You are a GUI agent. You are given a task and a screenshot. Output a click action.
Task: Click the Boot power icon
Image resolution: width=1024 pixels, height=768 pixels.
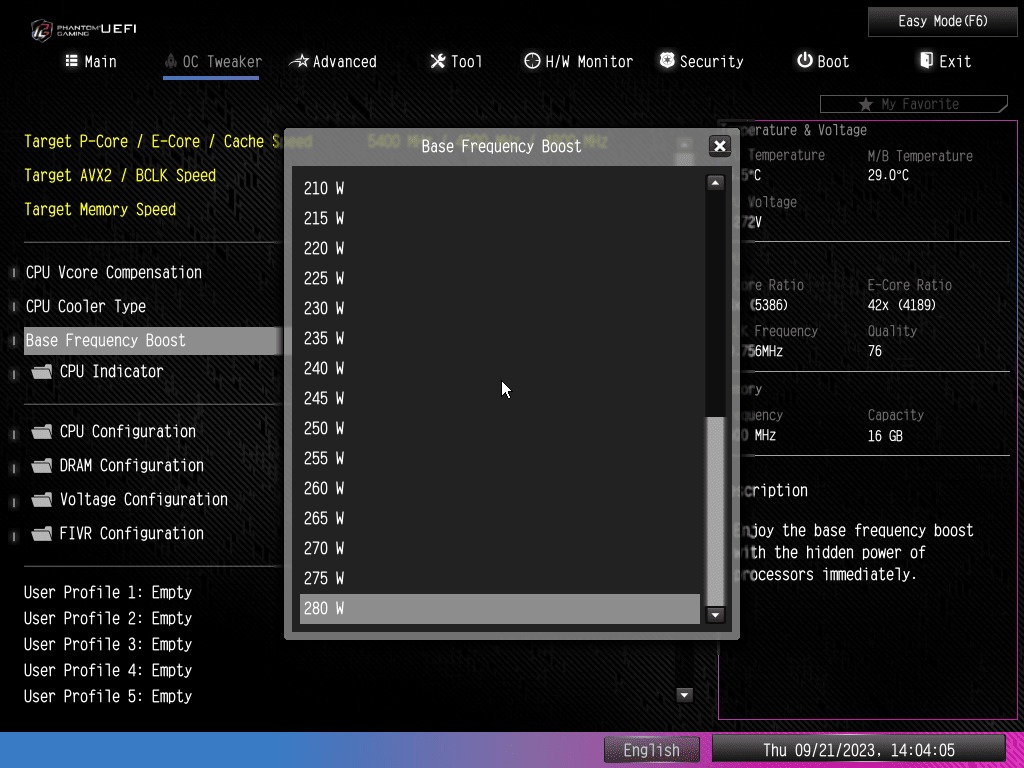pyautogui.click(x=804, y=61)
